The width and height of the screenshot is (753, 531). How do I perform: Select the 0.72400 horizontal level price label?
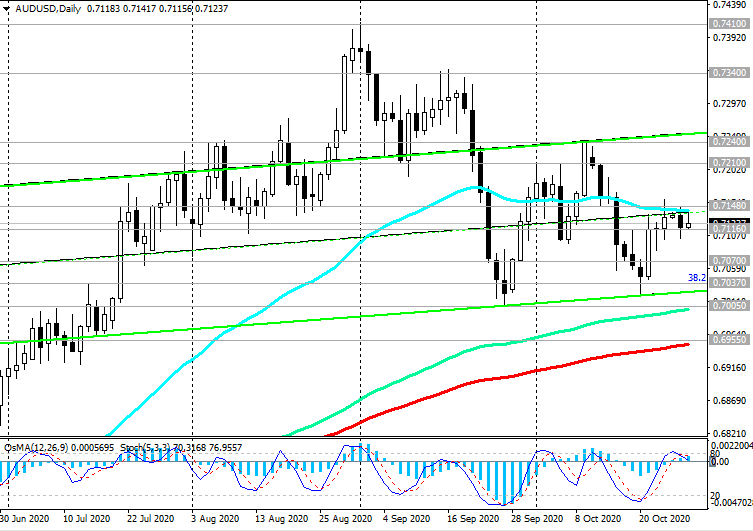(x=729, y=142)
